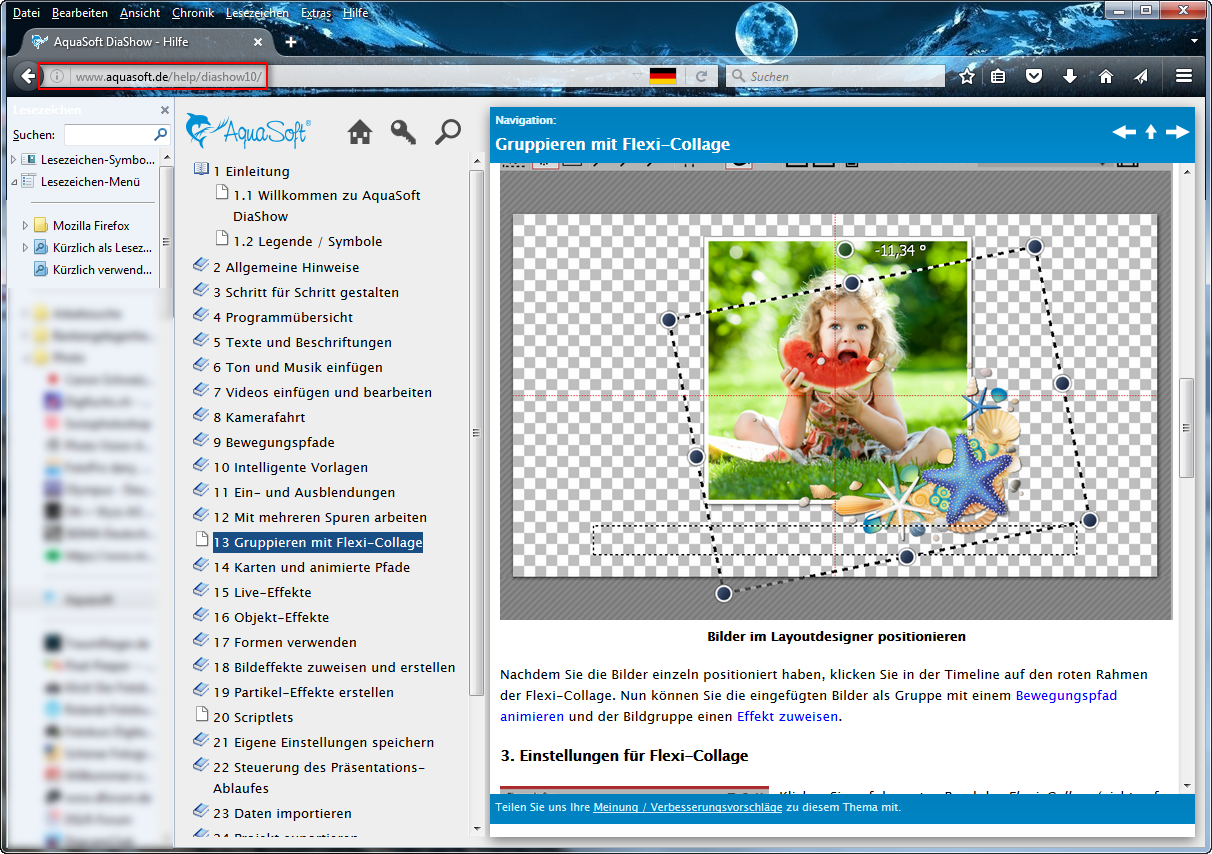This screenshot has width=1212, height=854.
Task: Navigate up one level with up arrow
Action: point(1151,132)
